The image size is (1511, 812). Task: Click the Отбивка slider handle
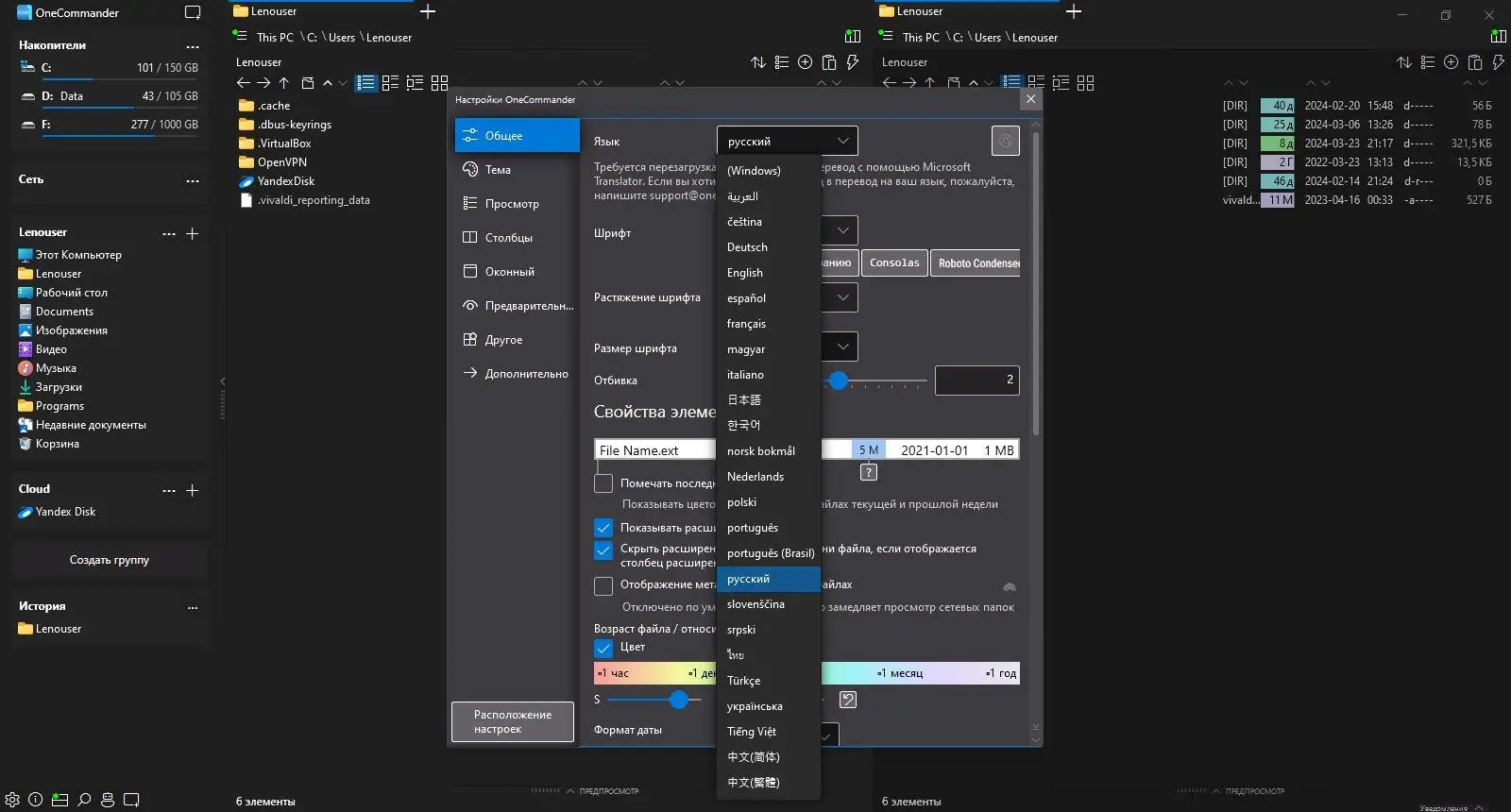pyautogui.click(x=838, y=381)
